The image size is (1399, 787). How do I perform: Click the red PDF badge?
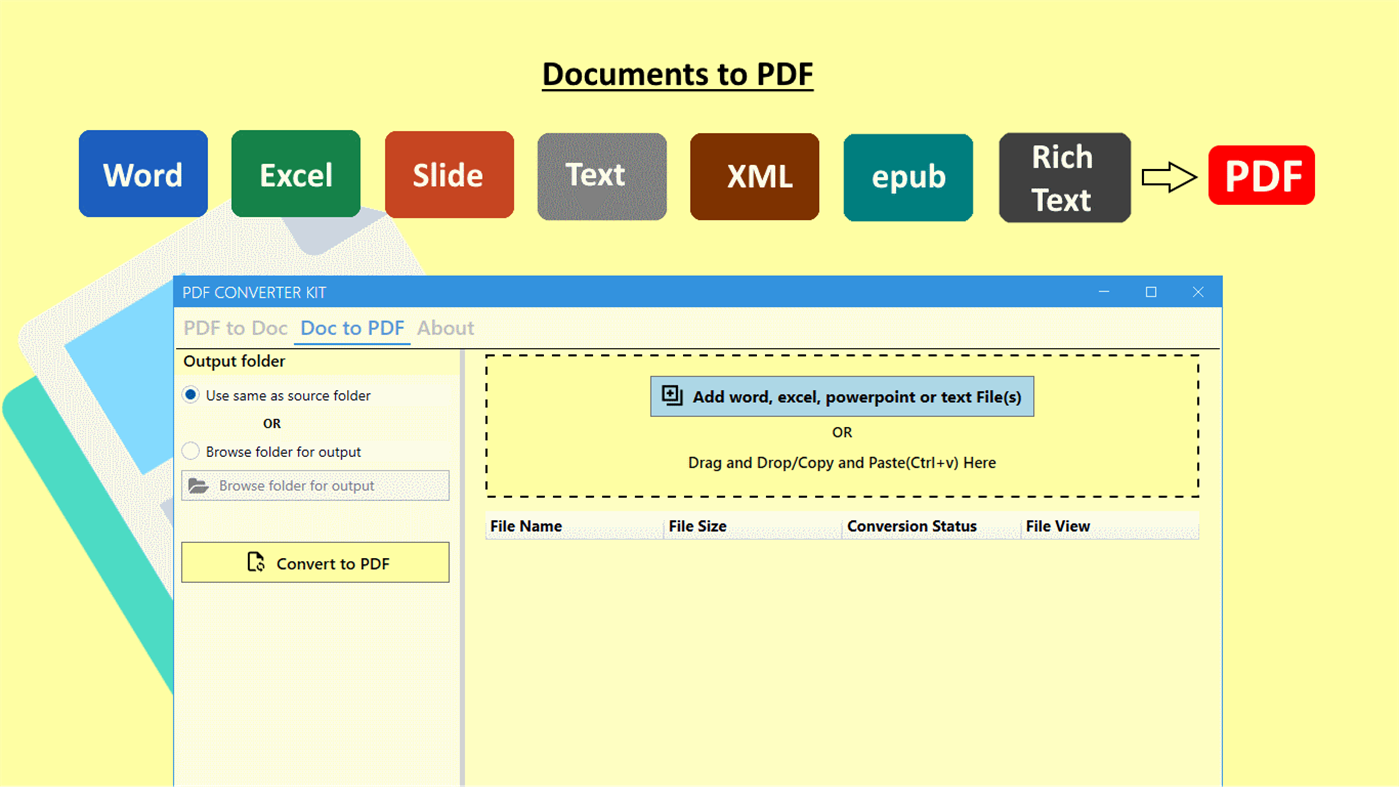coord(1261,174)
